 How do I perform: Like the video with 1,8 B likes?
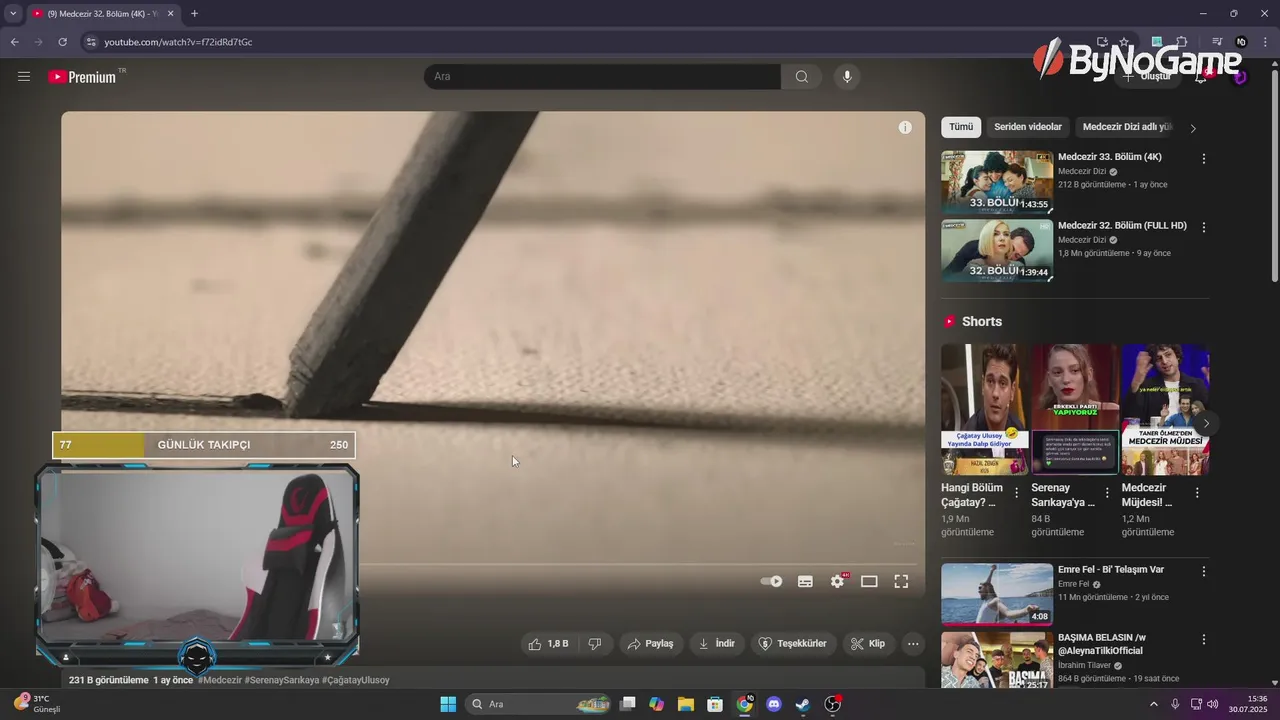point(548,644)
